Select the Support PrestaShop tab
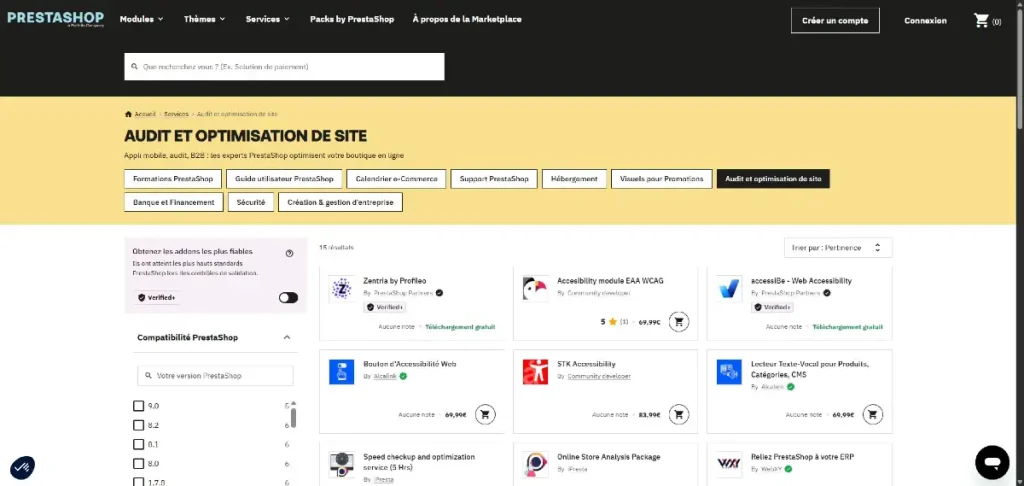 pyautogui.click(x=494, y=179)
